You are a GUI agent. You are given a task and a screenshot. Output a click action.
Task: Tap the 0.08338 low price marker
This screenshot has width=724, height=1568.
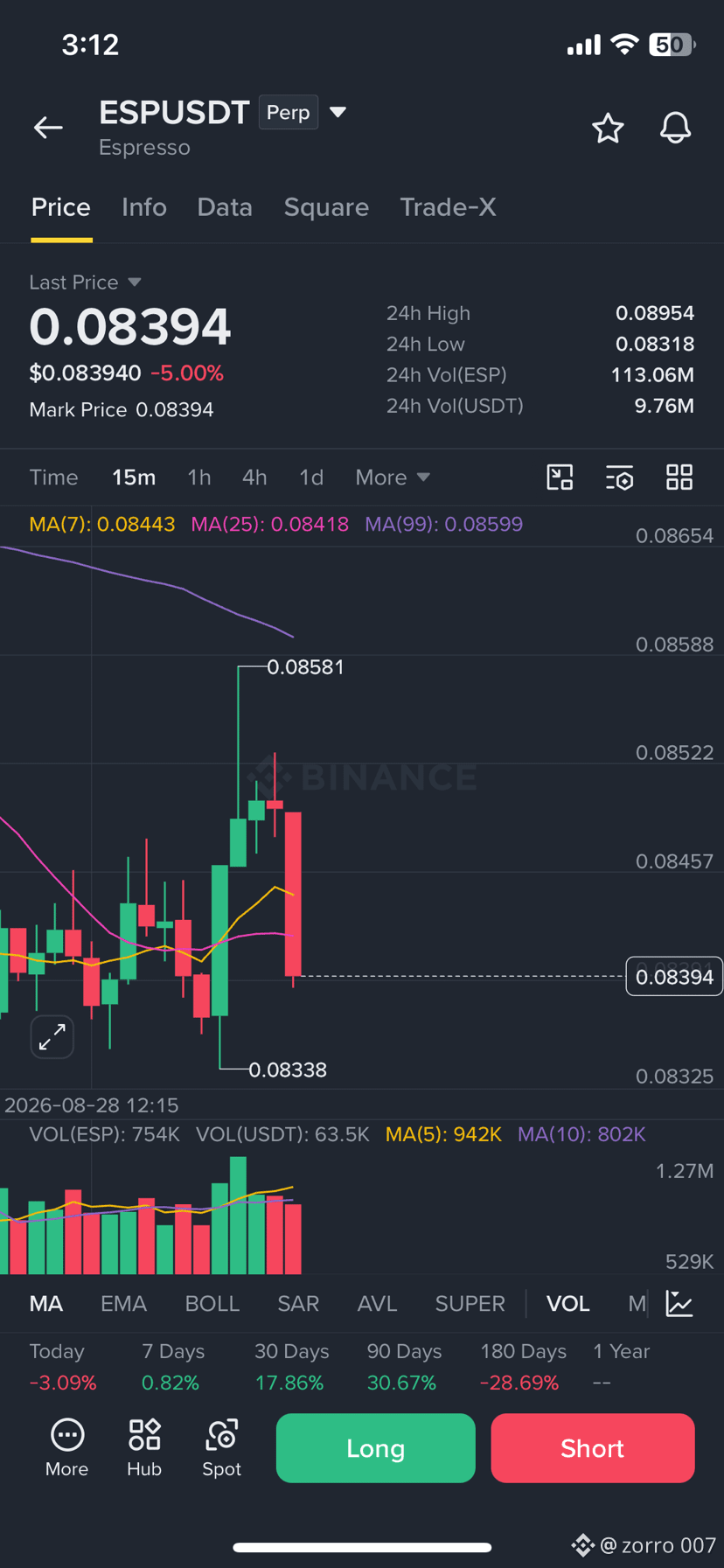tap(288, 1070)
